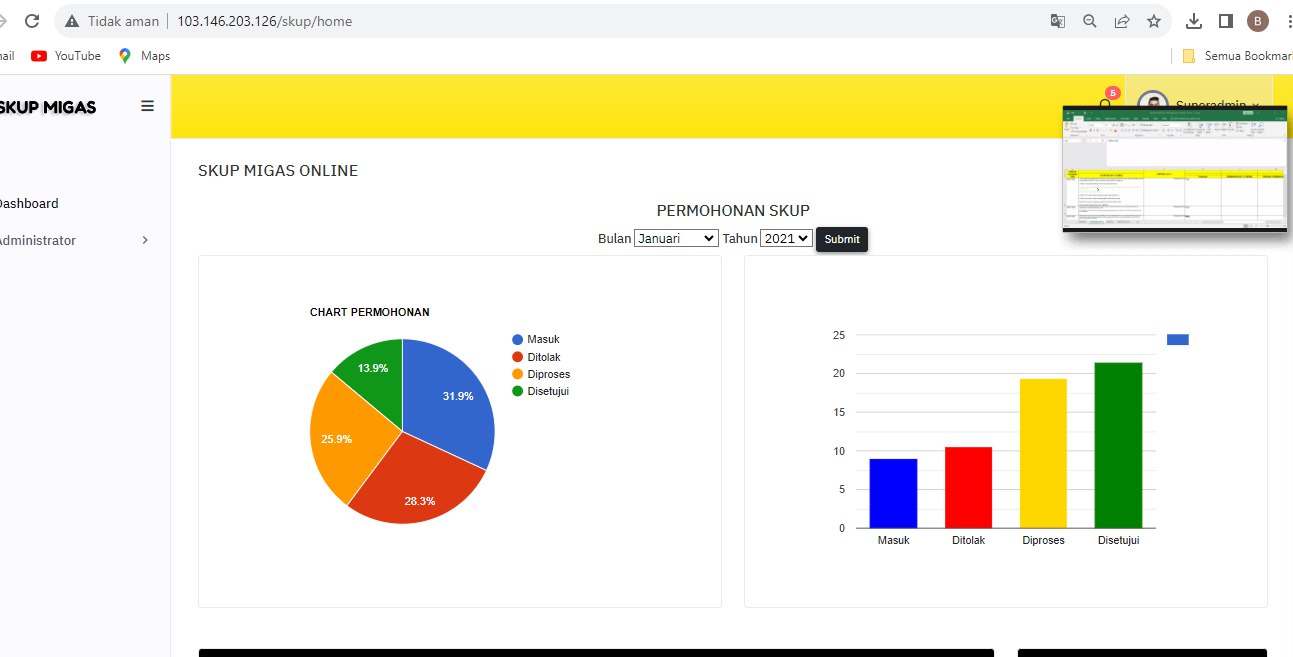Click the Excel spreadsheet thumbnail preview

point(1175,168)
